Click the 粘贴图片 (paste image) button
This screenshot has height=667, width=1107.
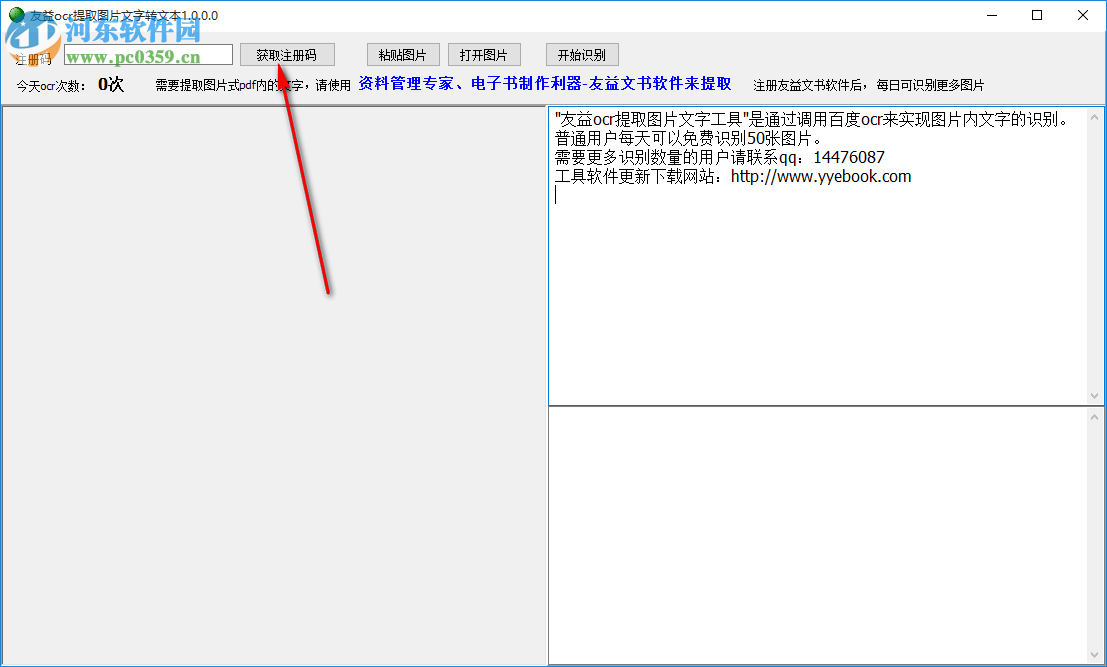pyautogui.click(x=403, y=54)
